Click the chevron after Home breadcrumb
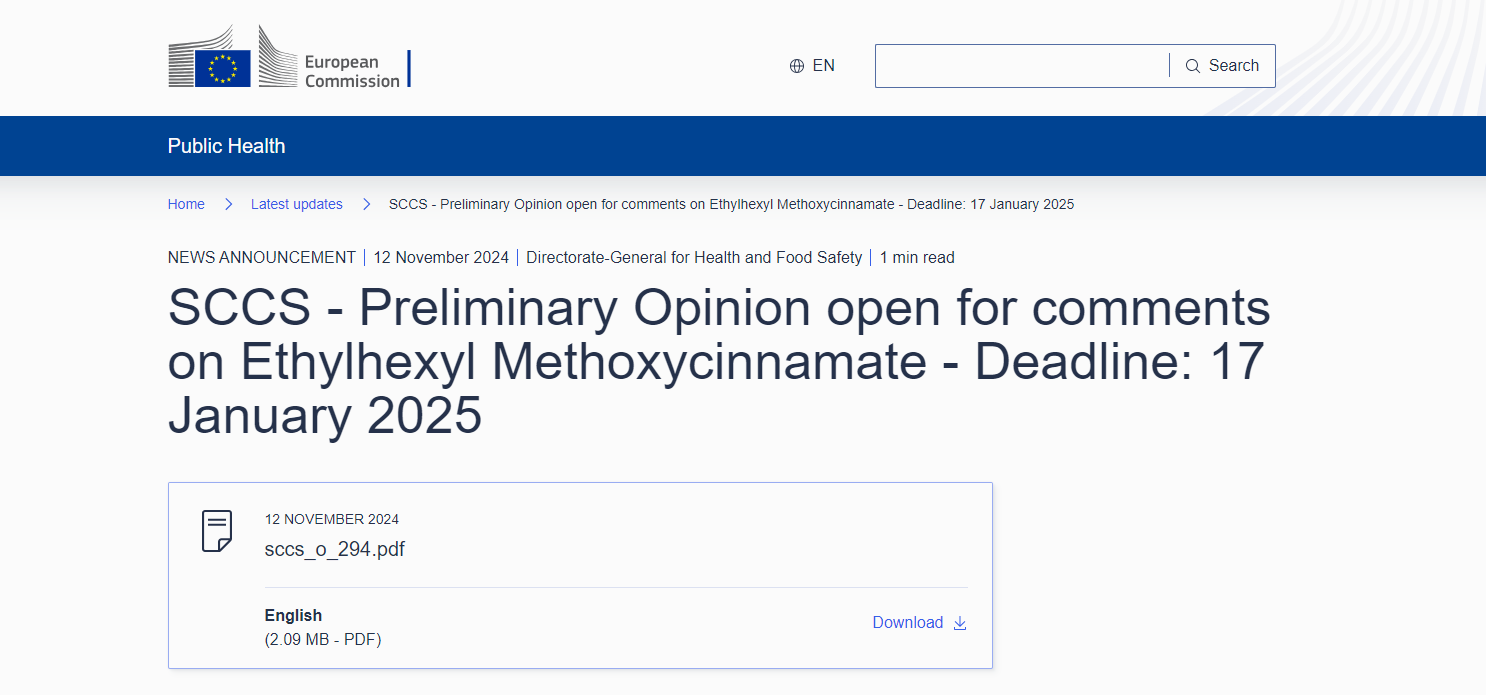 tap(228, 204)
